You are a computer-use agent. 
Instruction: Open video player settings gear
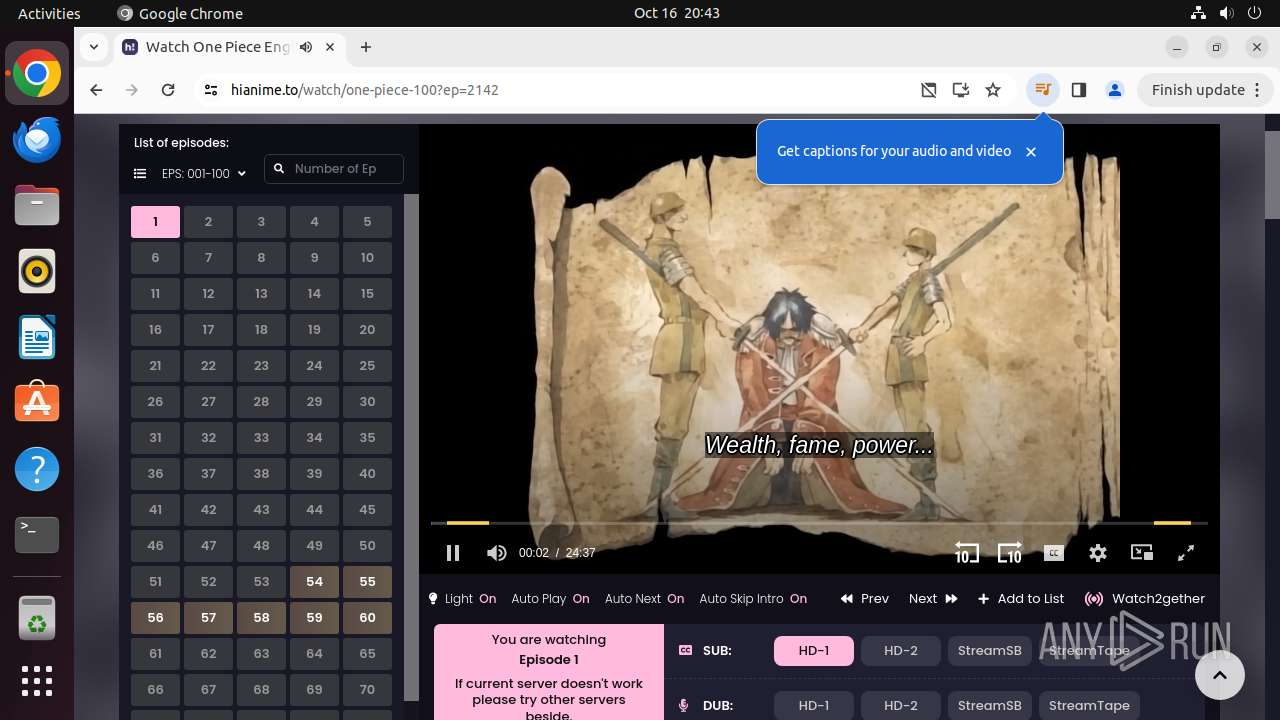[1098, 553]
